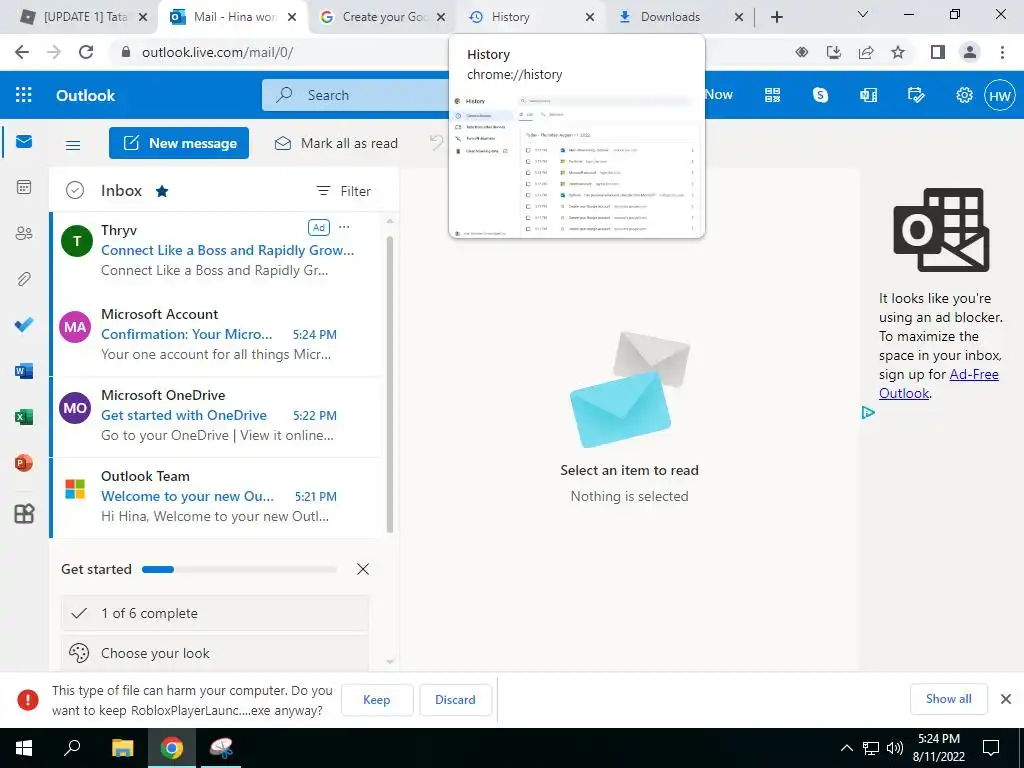This screenshot has width=1024, height=768.
Task: Open the notification center icon
Action: click(x=991, y=748)
